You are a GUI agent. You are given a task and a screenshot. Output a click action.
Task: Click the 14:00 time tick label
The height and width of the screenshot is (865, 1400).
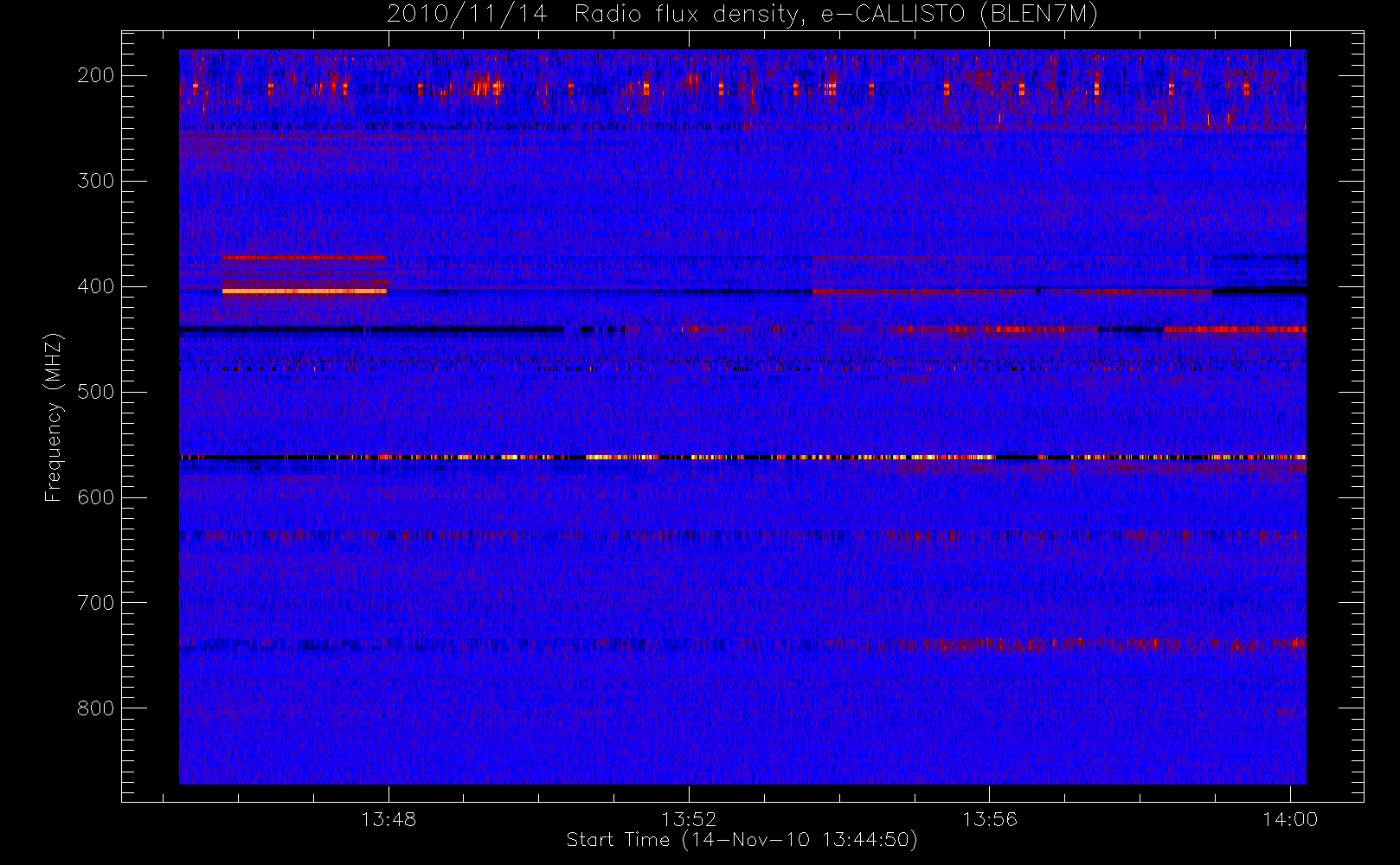point(1290,819)
